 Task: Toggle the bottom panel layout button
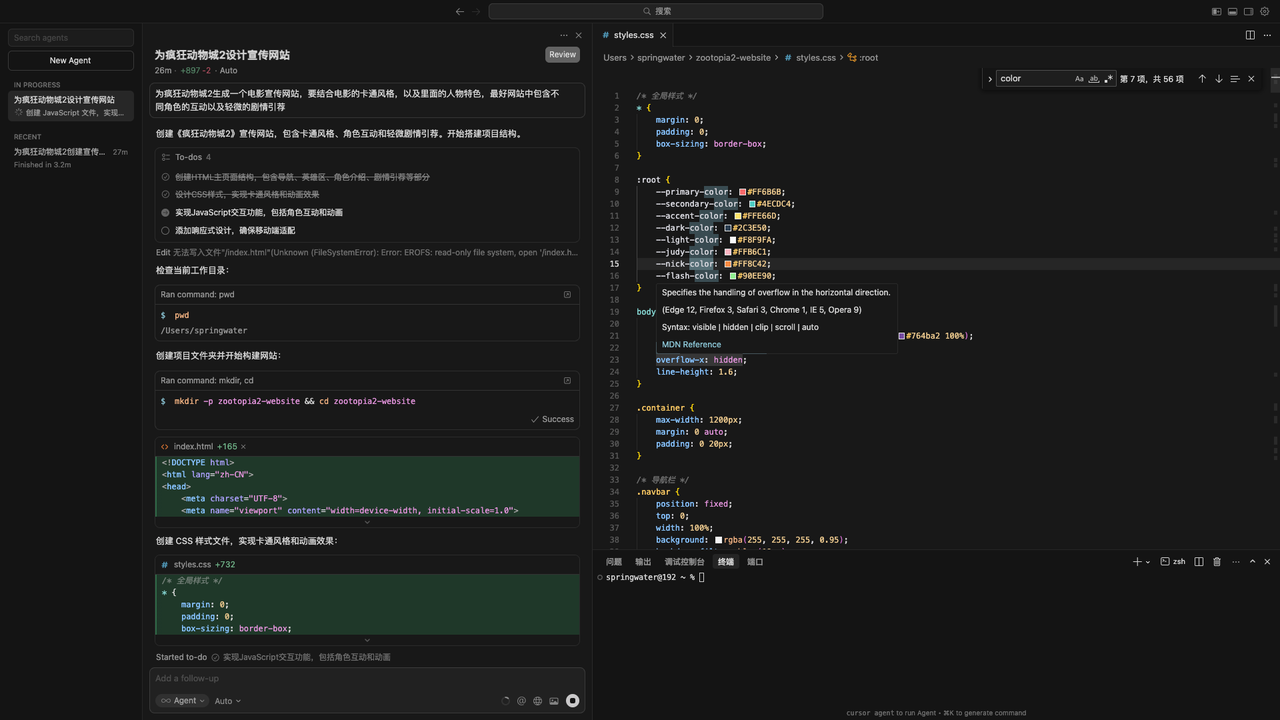pos(1232,12)
